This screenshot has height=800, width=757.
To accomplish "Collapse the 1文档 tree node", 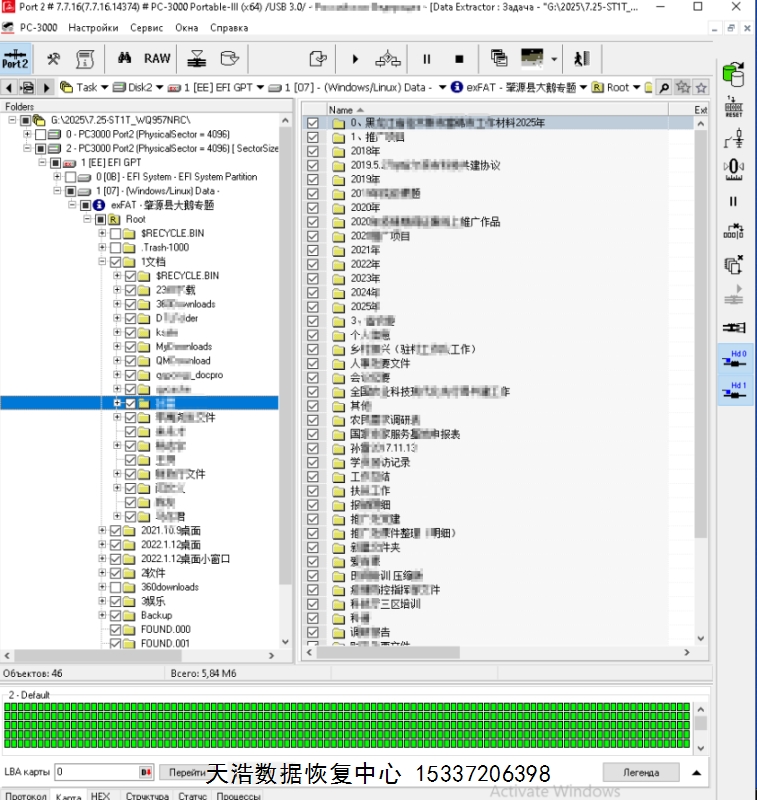I will (102, 262).
